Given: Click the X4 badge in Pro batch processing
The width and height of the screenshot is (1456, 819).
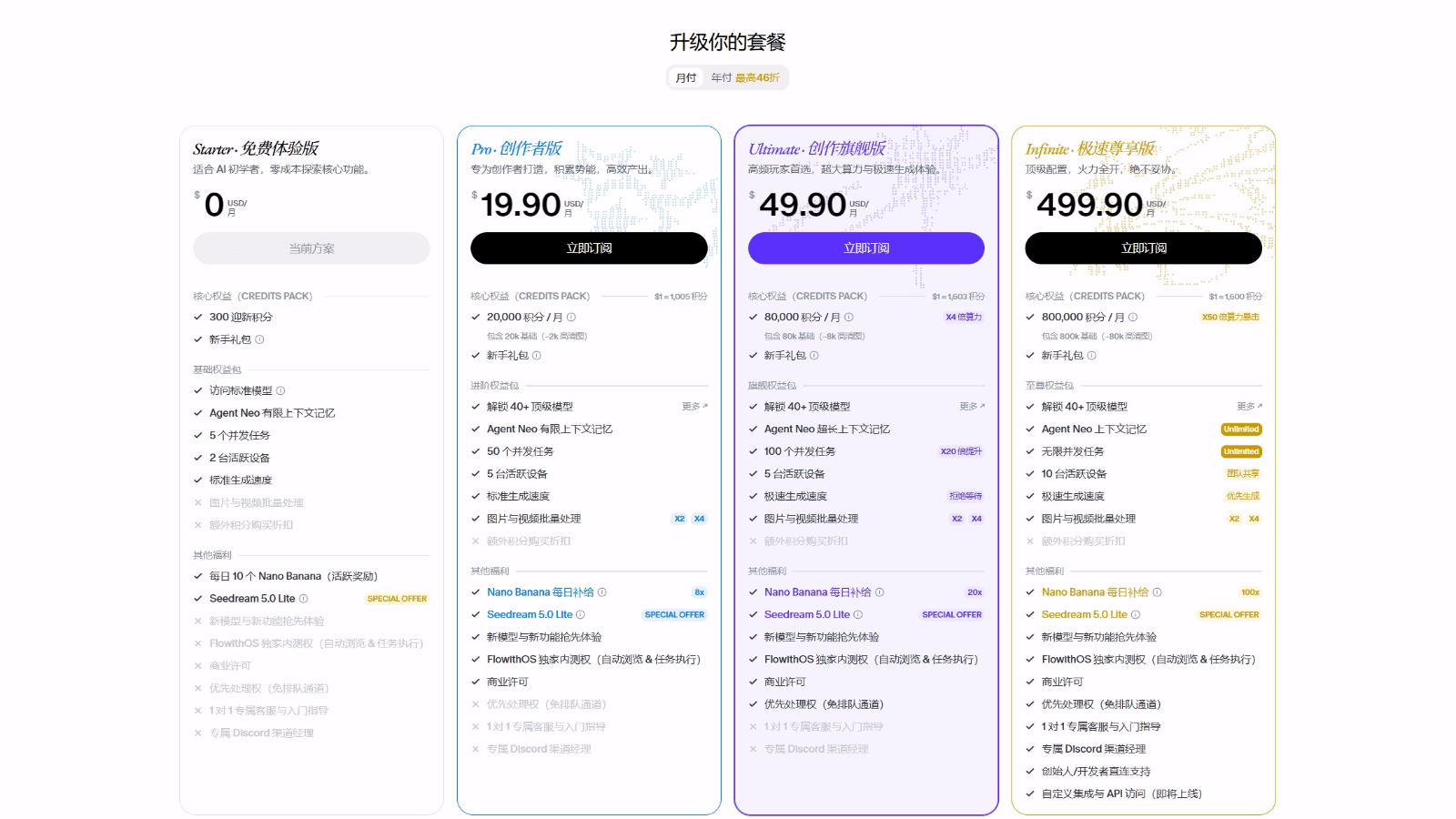Looking at the screenshot, I should coord(699,519).
